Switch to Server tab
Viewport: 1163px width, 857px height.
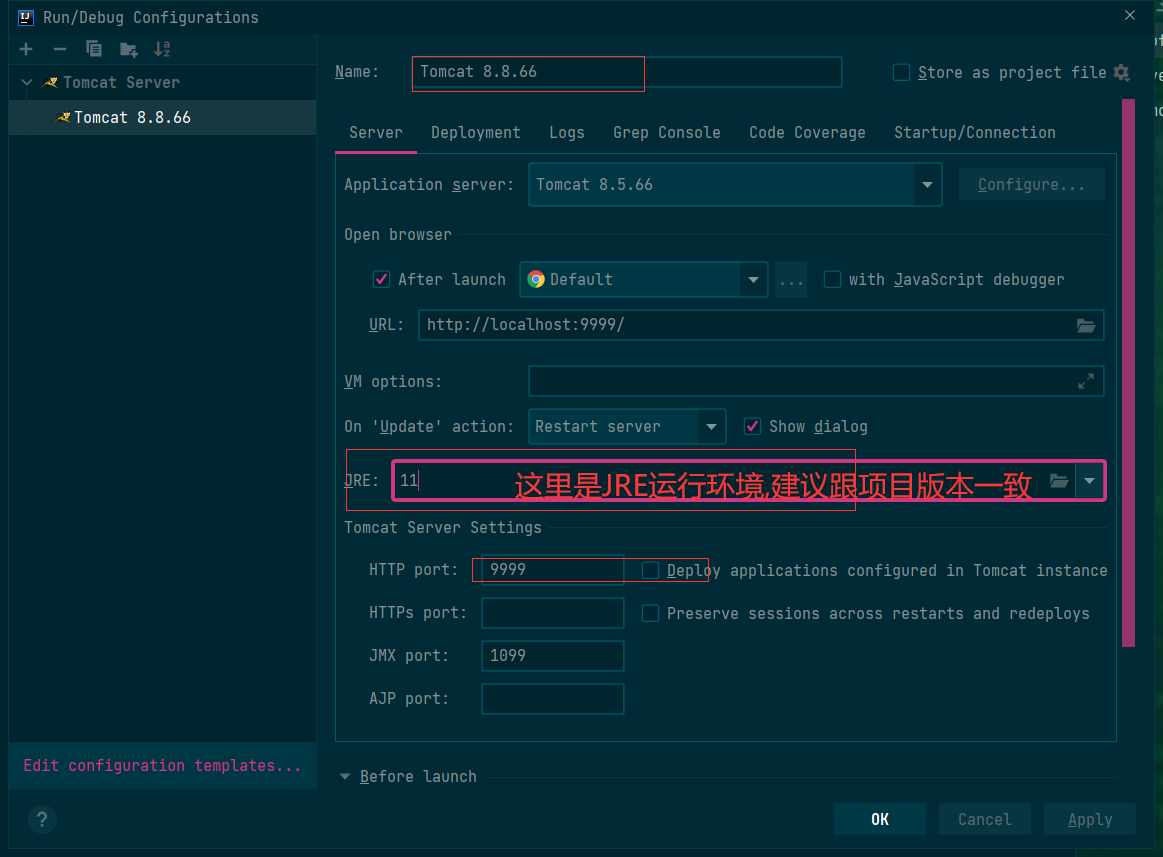coord(376,133)
